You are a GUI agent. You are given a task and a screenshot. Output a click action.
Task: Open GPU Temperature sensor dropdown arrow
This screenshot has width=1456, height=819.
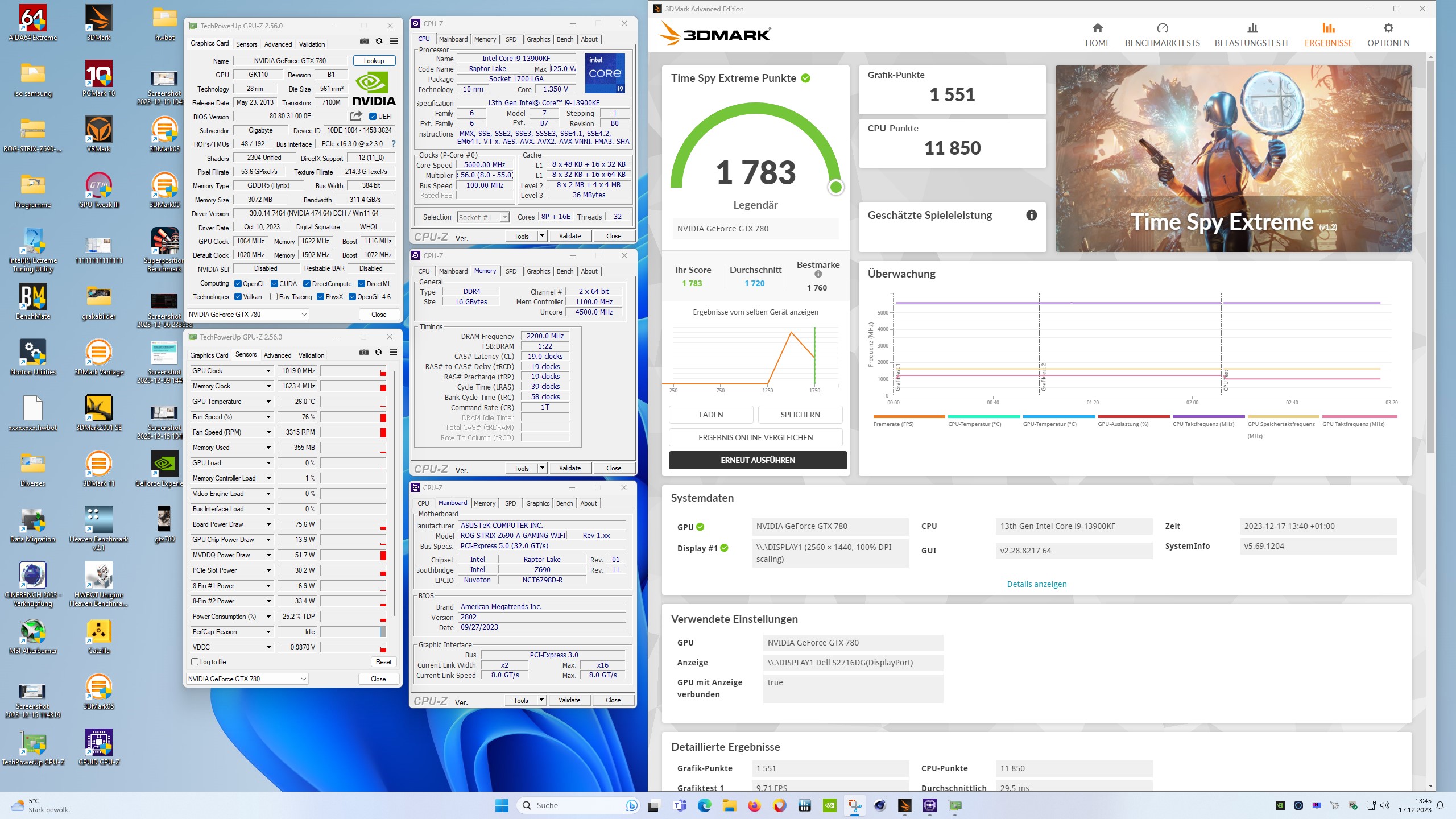[x=268, y=402]
